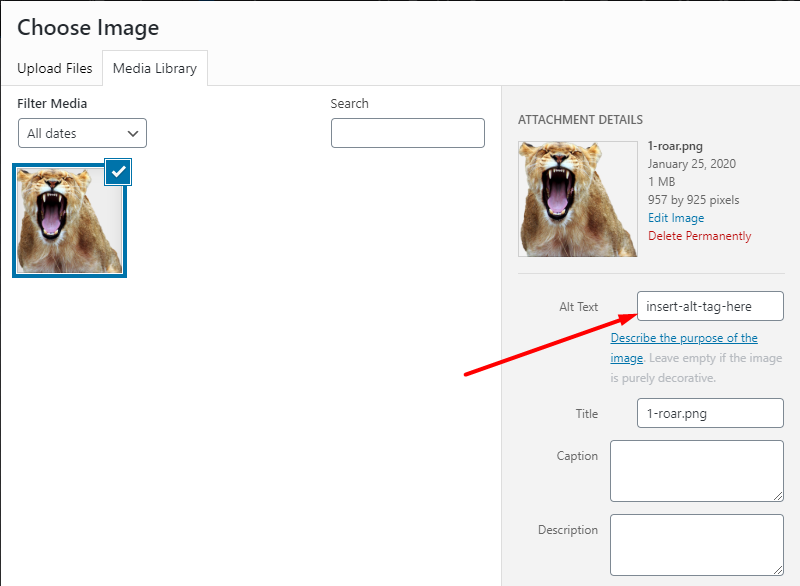Viewport: 800px width, 586px height.
Task: Focus the Caption text area
Action: [697, 471]
